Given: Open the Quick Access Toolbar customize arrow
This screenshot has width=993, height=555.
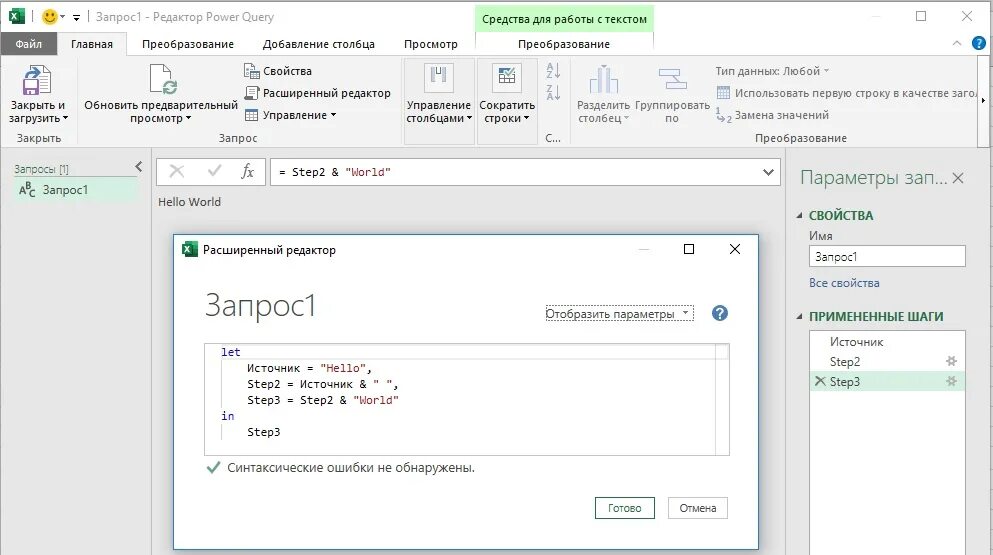Looking at the screenshot, I should point(76,18).
